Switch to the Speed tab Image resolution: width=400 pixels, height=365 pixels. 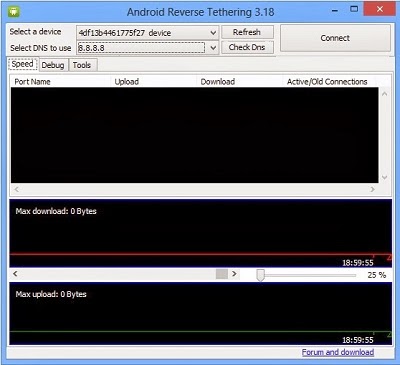(22, 64)
